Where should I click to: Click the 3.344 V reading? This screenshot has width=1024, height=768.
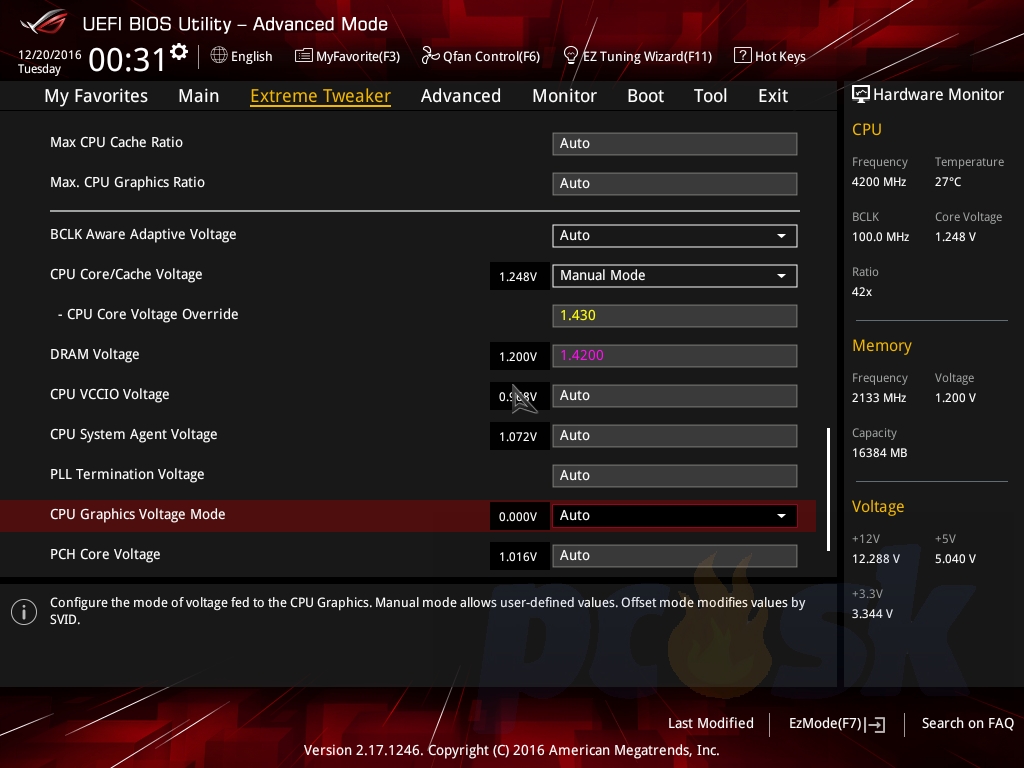pos(872,614)
